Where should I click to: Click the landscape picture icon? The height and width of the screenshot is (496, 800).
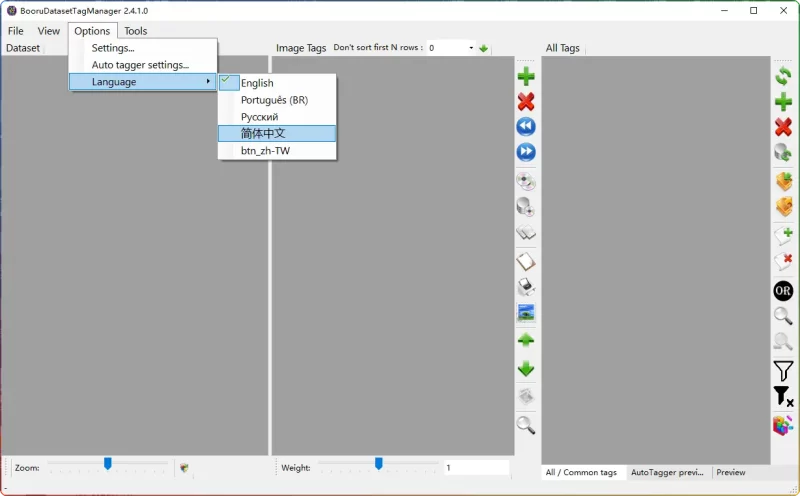(526, 312)
